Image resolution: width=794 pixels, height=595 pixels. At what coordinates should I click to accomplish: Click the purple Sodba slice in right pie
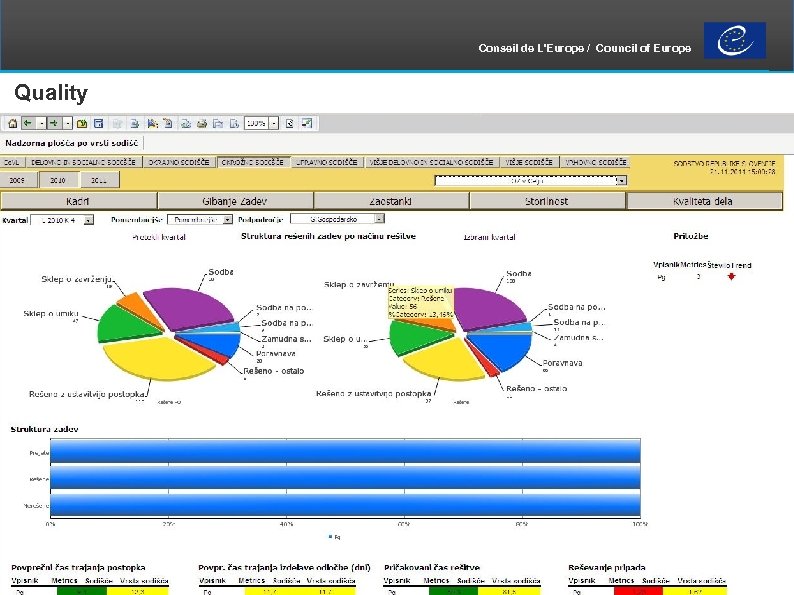coord(489,308)
